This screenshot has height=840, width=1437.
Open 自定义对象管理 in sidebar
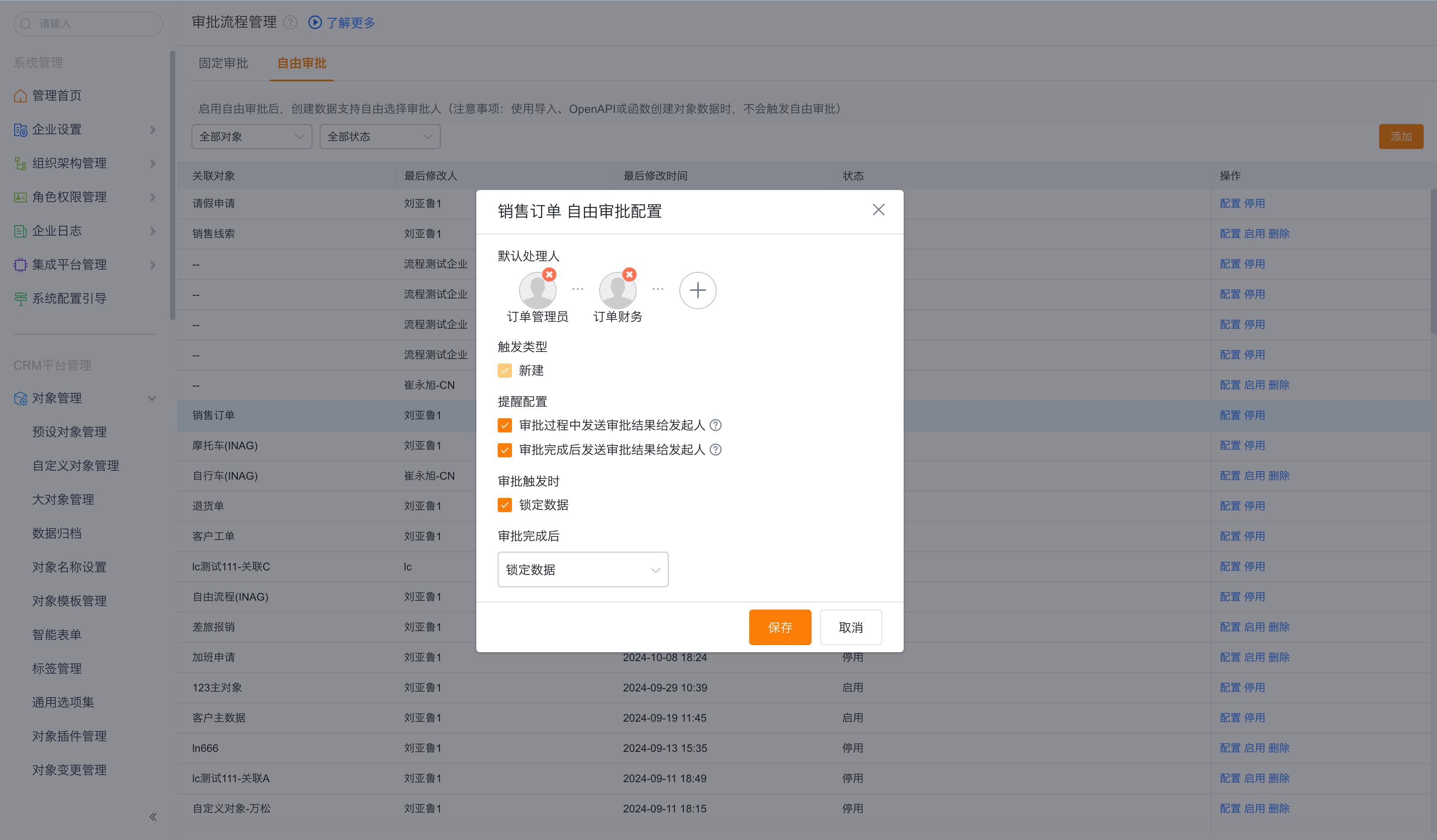[75, 465]
